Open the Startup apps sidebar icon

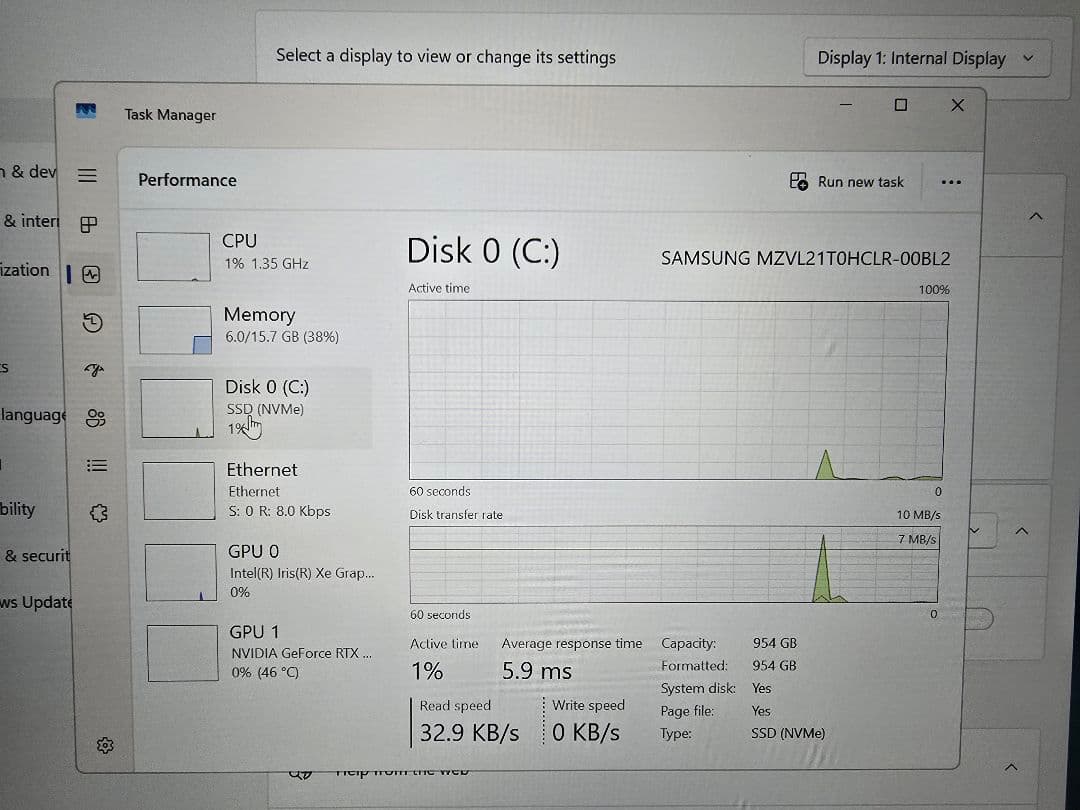click(94, 371)
